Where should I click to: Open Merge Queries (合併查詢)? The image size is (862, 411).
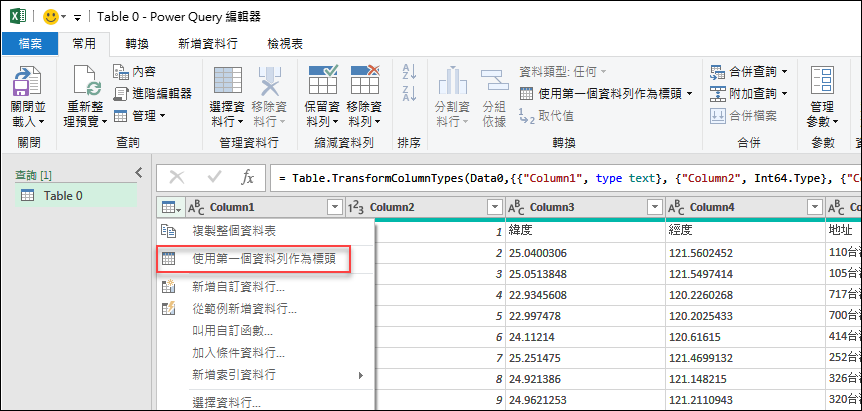click(749, 71)
